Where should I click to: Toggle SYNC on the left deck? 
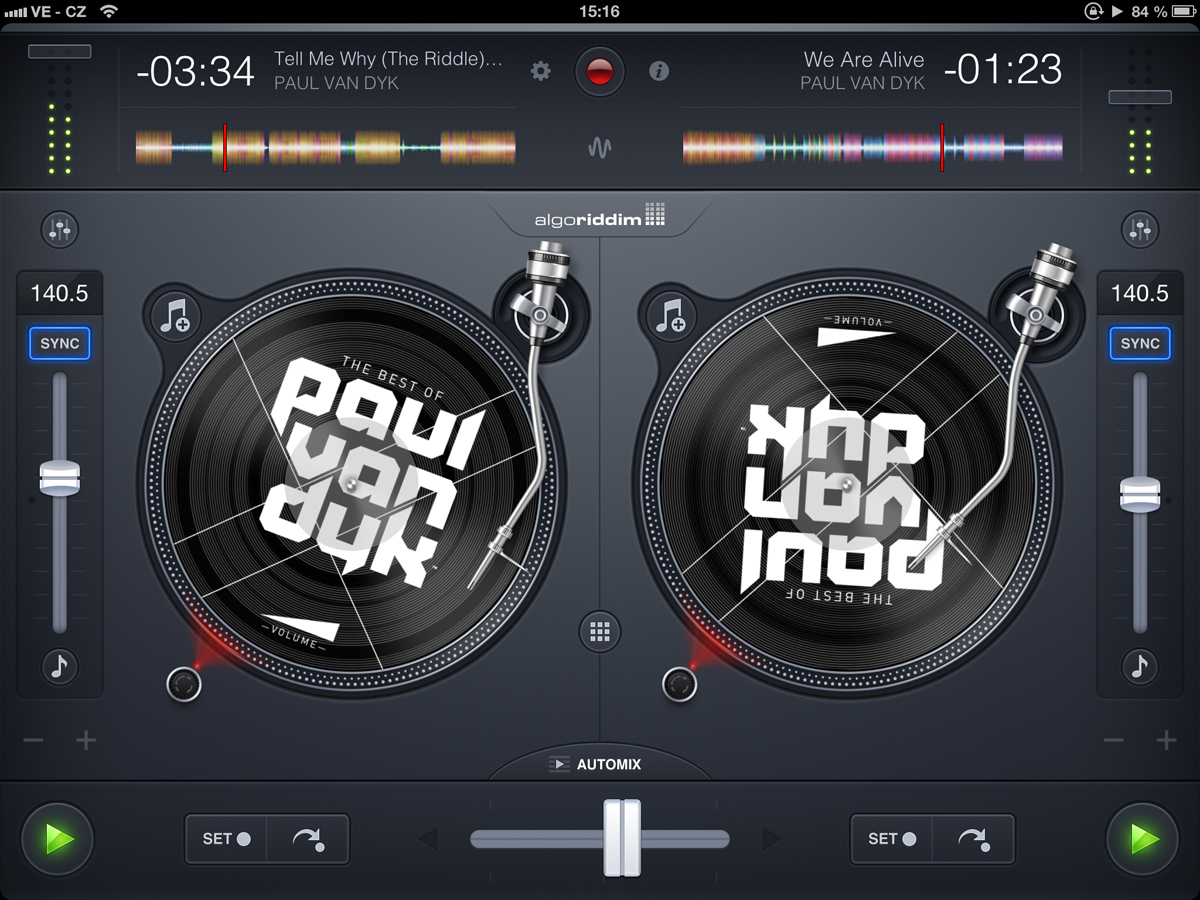pos(60,343)
